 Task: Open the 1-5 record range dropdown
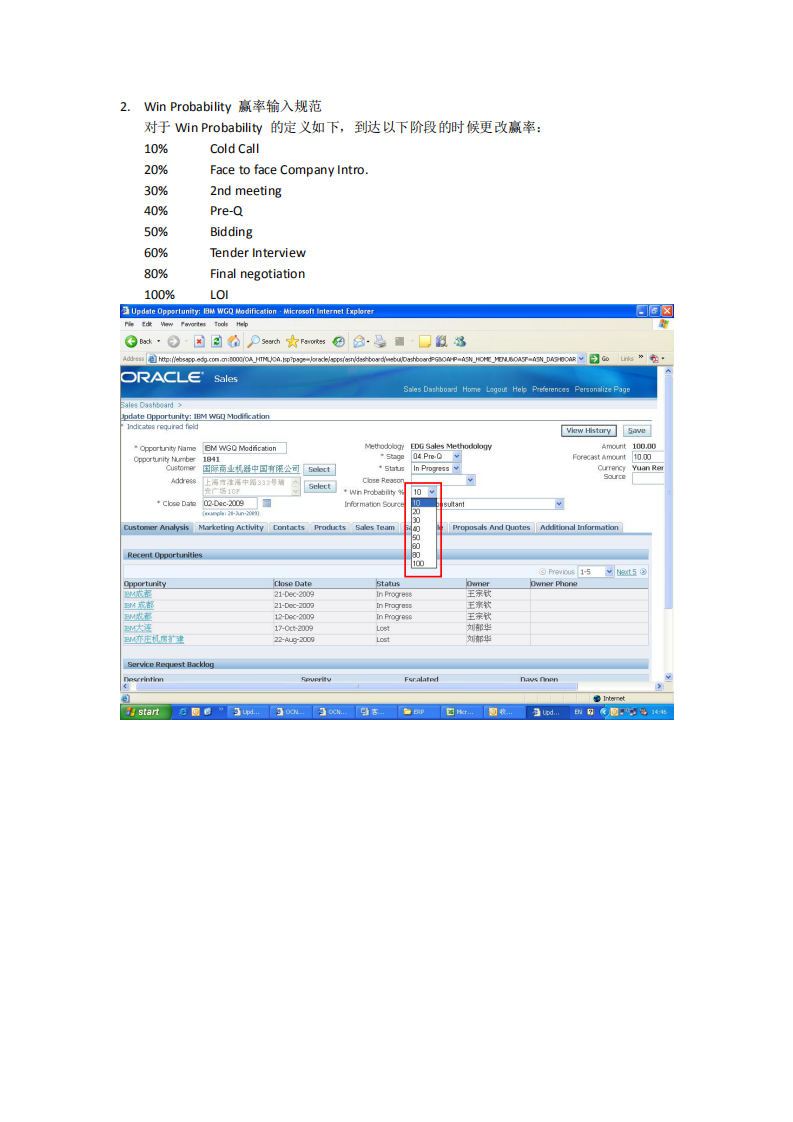tap(609, 572)
